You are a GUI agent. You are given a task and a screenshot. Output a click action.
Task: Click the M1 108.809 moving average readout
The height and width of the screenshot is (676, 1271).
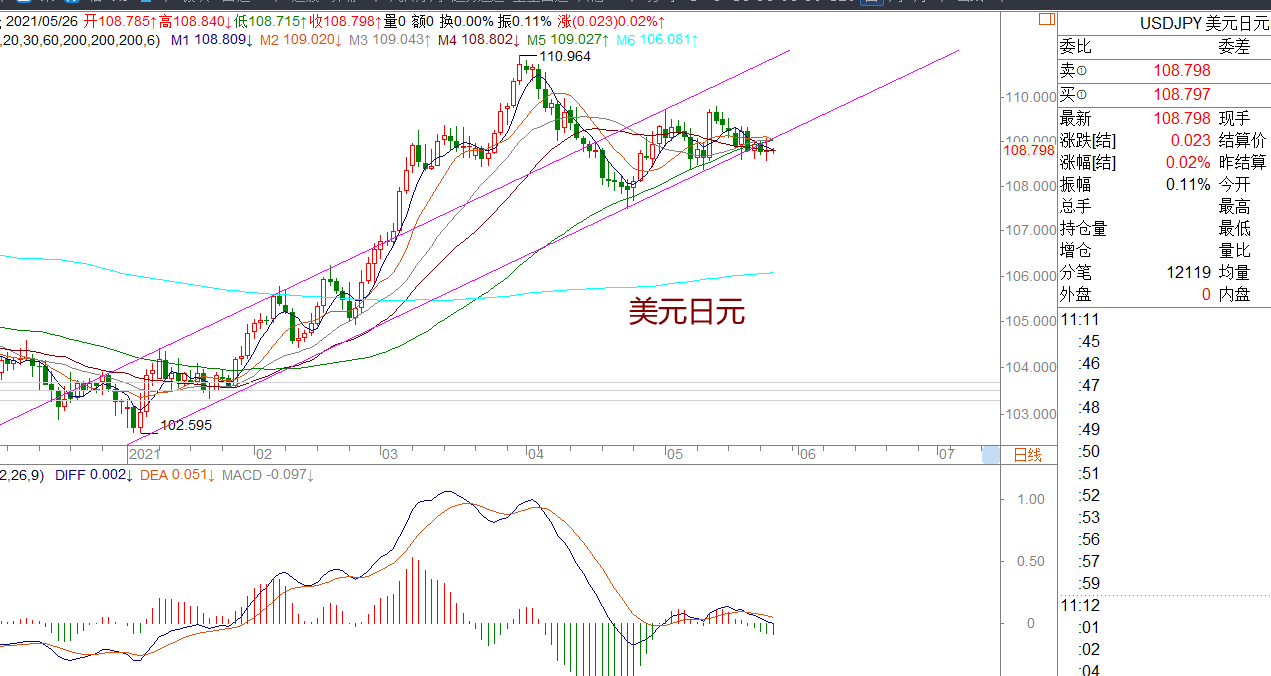[x=212, y=40]
